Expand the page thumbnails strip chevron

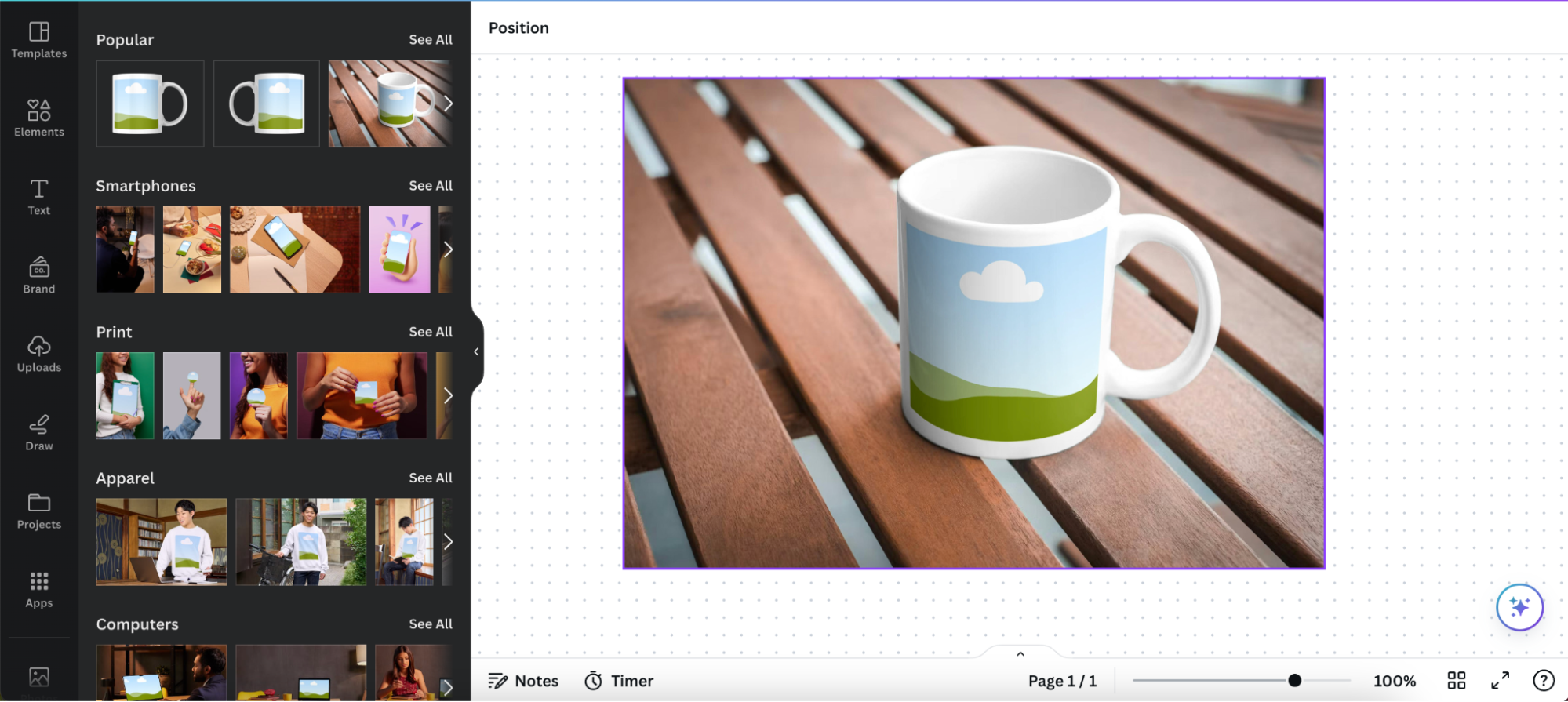tap(1020, 653)
